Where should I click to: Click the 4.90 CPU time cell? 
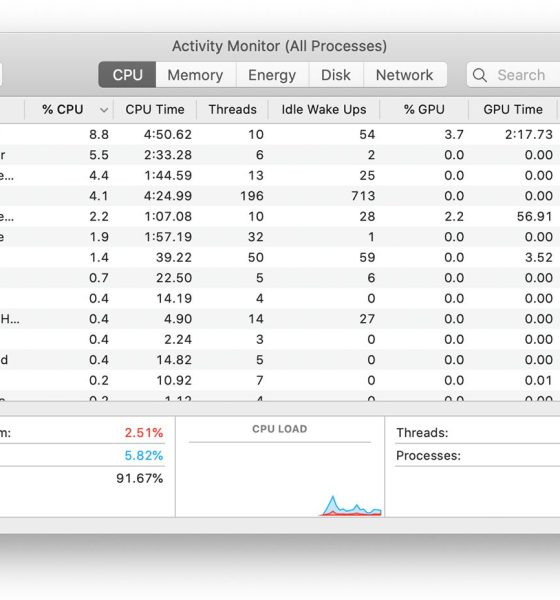(x=178, y=319)
